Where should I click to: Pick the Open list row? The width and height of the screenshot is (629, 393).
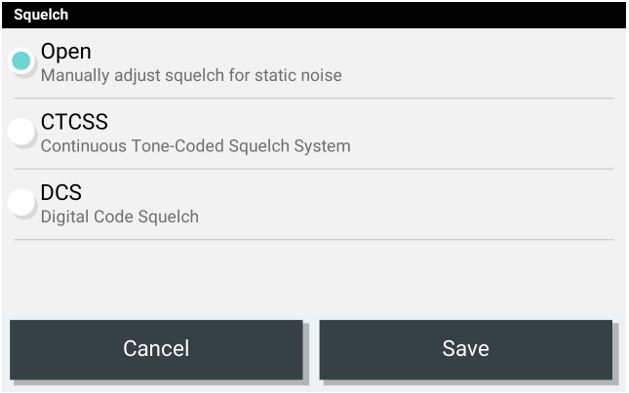point(314,63)
